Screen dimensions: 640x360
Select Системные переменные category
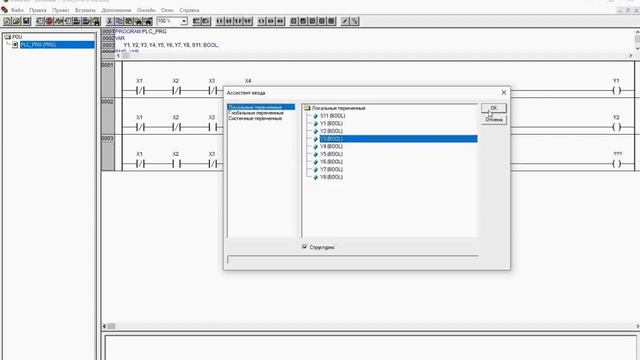(255, 118)
